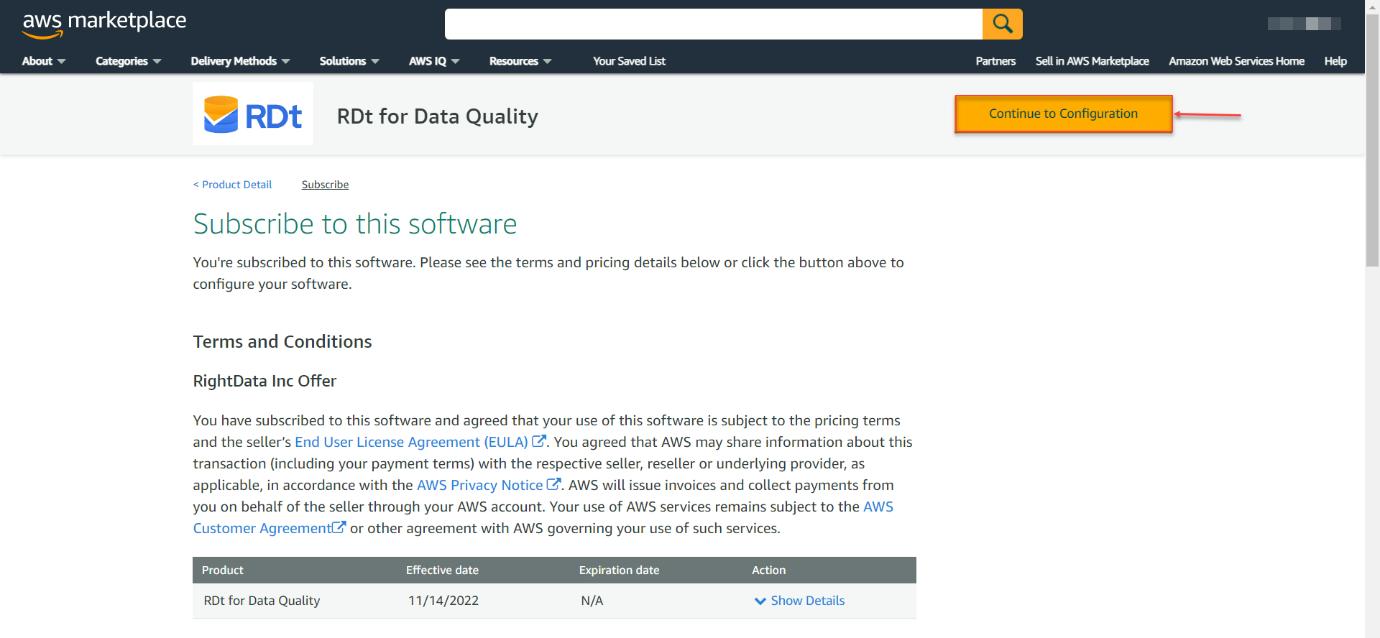Click the N/A expiration date cell
Screen dimensions: 1380x638
tap(592, 601)
